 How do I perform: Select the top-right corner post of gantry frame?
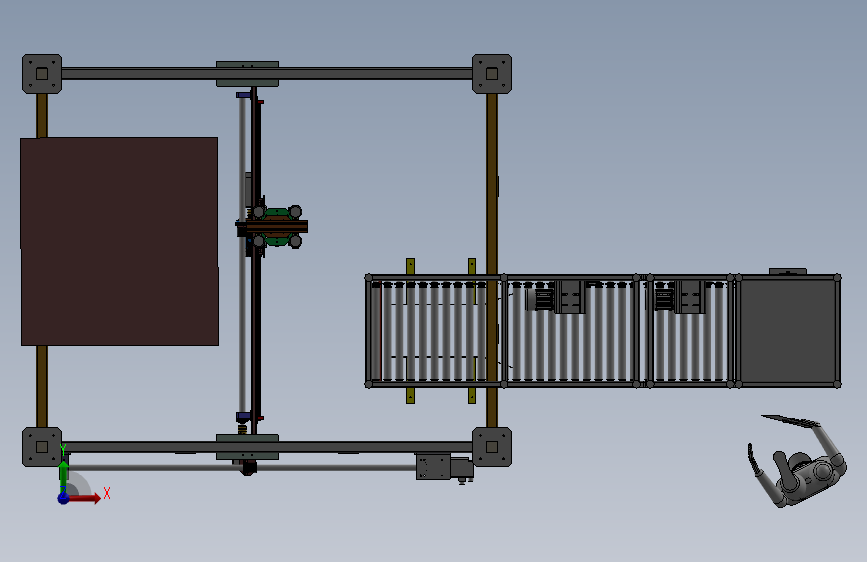[x=492, y=74]
